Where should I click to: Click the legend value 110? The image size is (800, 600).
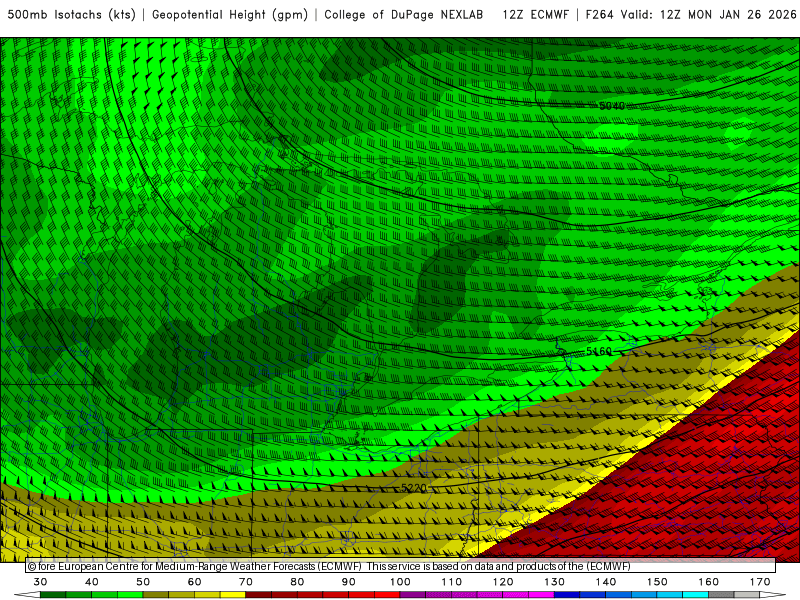click(x=452, y=582)
